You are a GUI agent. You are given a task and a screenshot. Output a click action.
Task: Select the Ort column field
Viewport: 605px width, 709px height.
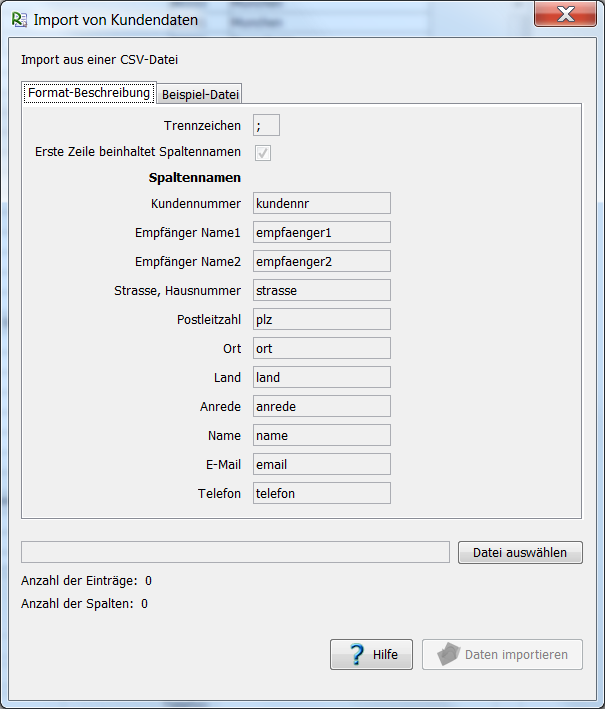point(321,348)
